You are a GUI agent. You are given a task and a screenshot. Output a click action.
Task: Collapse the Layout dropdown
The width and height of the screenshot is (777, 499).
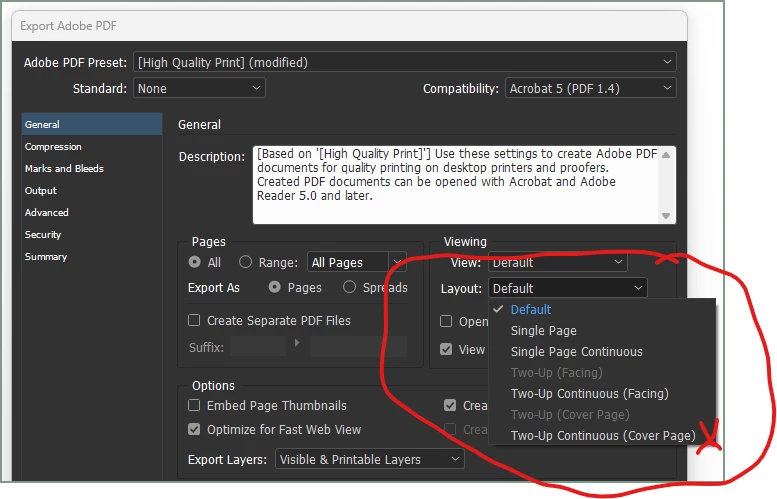coord(567,288)
